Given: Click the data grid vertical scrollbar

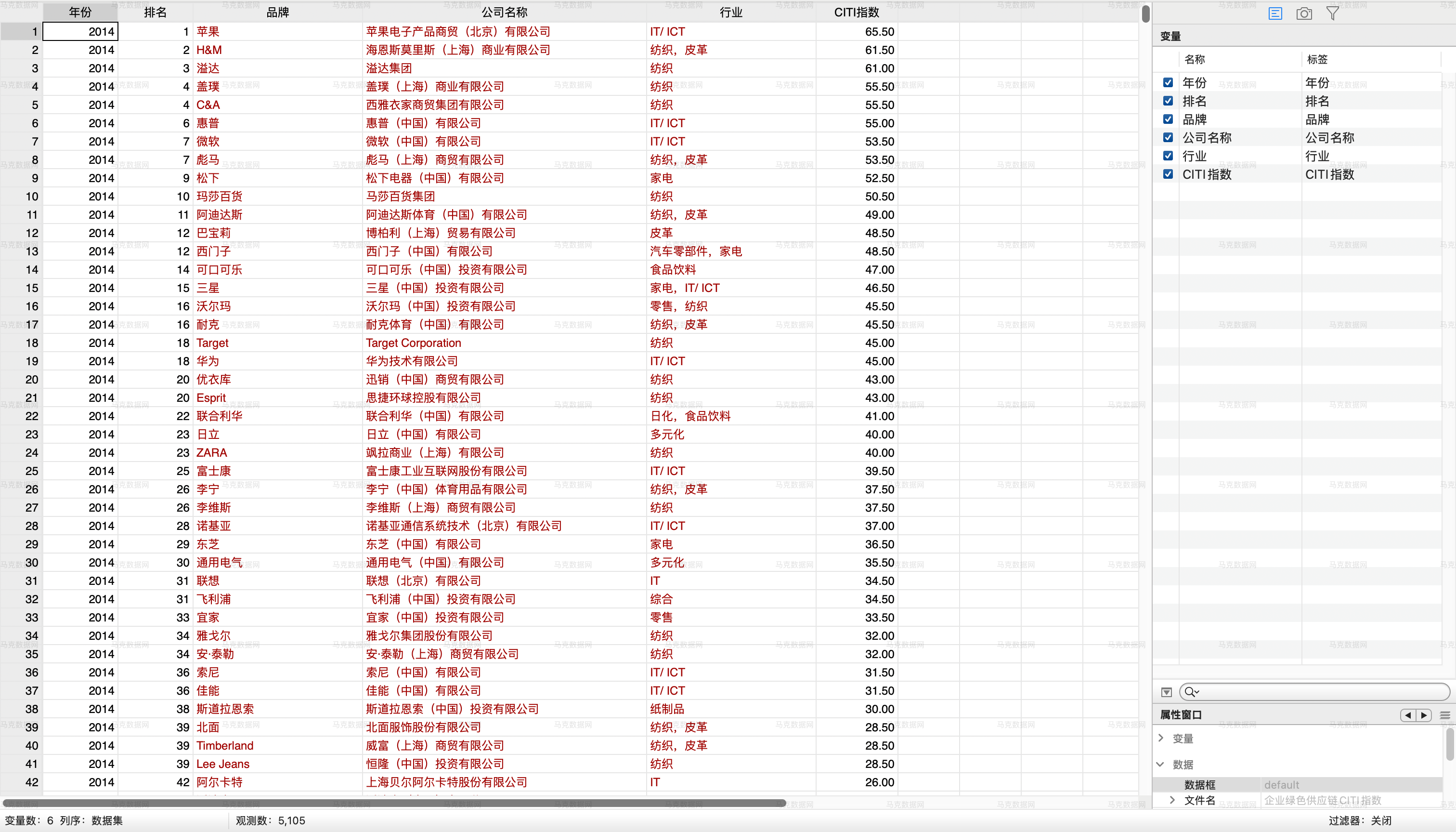Looking at the screenshot, I should coord(1145,14).
